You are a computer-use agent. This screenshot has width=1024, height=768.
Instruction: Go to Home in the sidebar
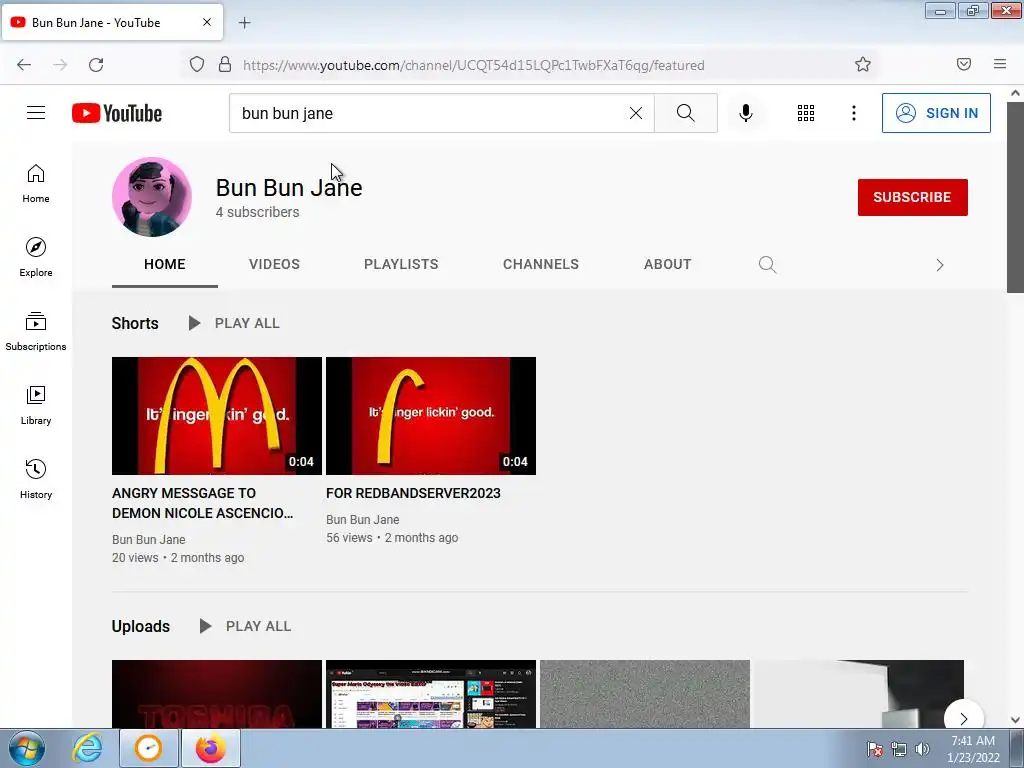(x=36, y=184)
